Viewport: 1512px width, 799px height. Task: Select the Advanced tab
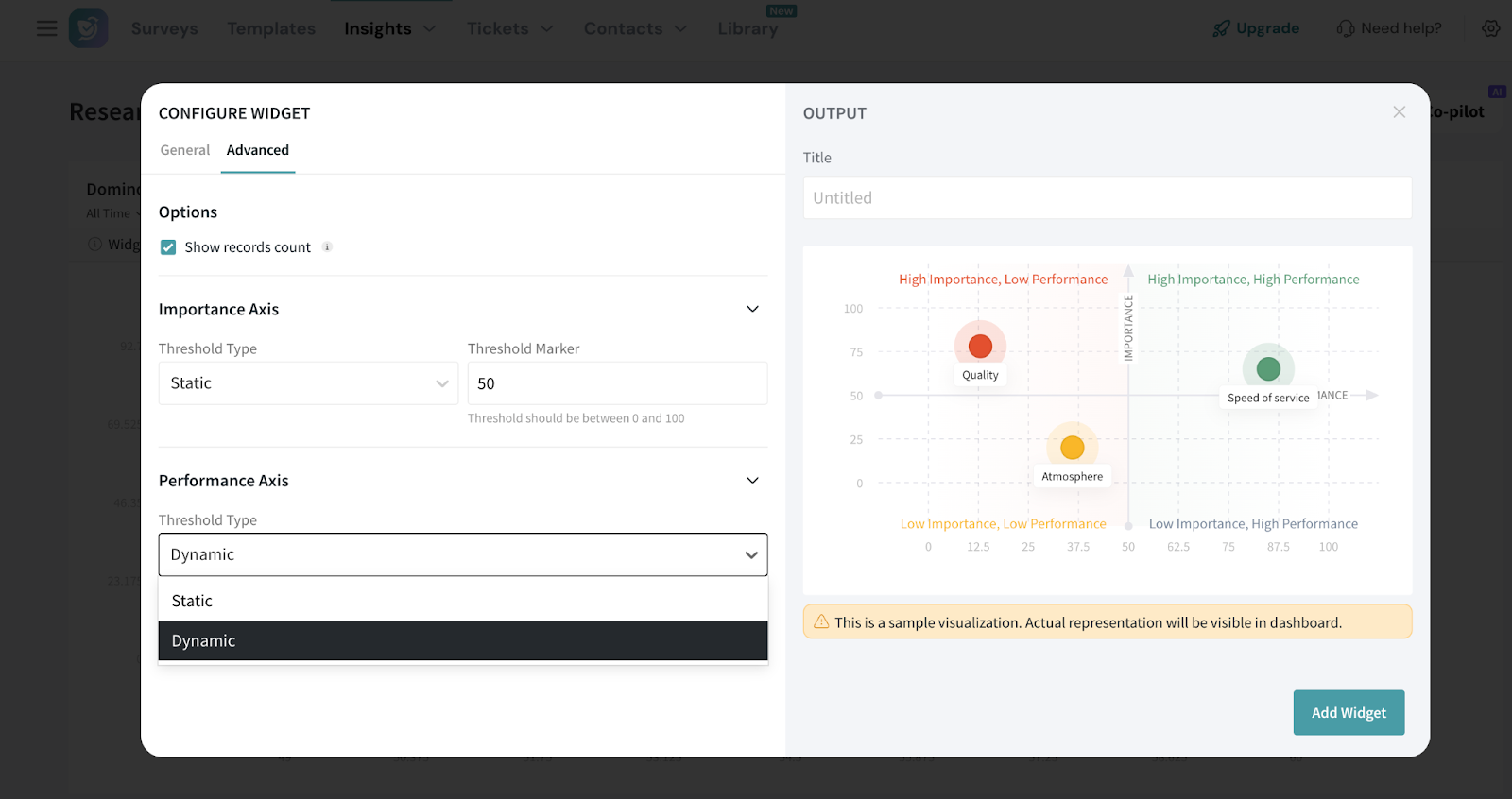pyautogui.click(x=258, y=150)
